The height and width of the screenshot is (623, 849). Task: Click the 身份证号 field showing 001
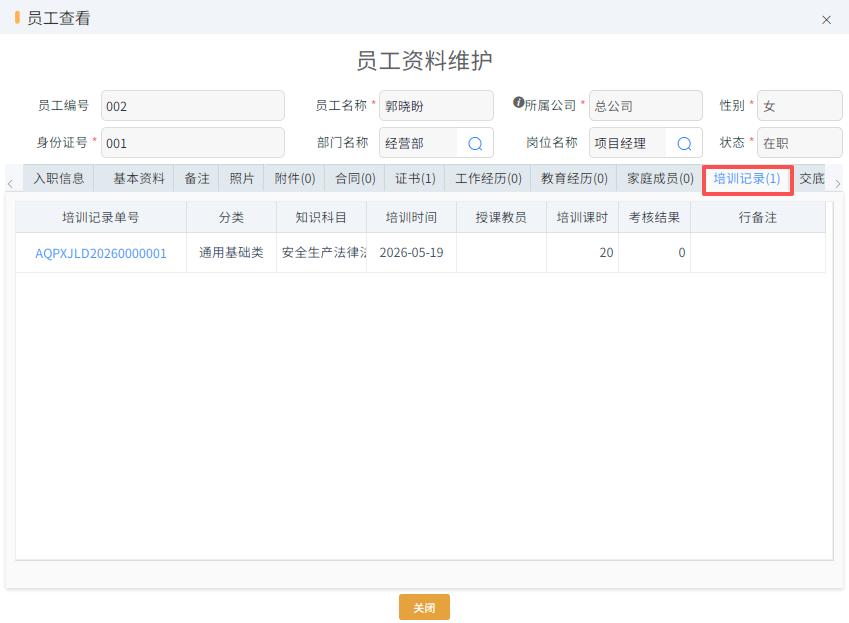point(193,143)
